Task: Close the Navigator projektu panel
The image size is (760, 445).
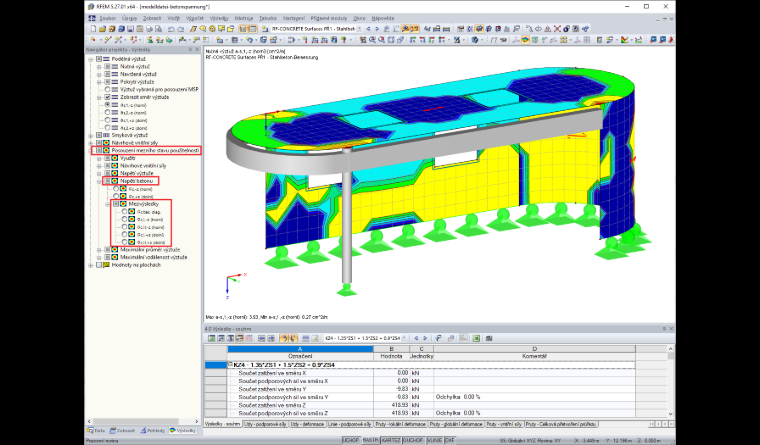Action: pos(197,49)
